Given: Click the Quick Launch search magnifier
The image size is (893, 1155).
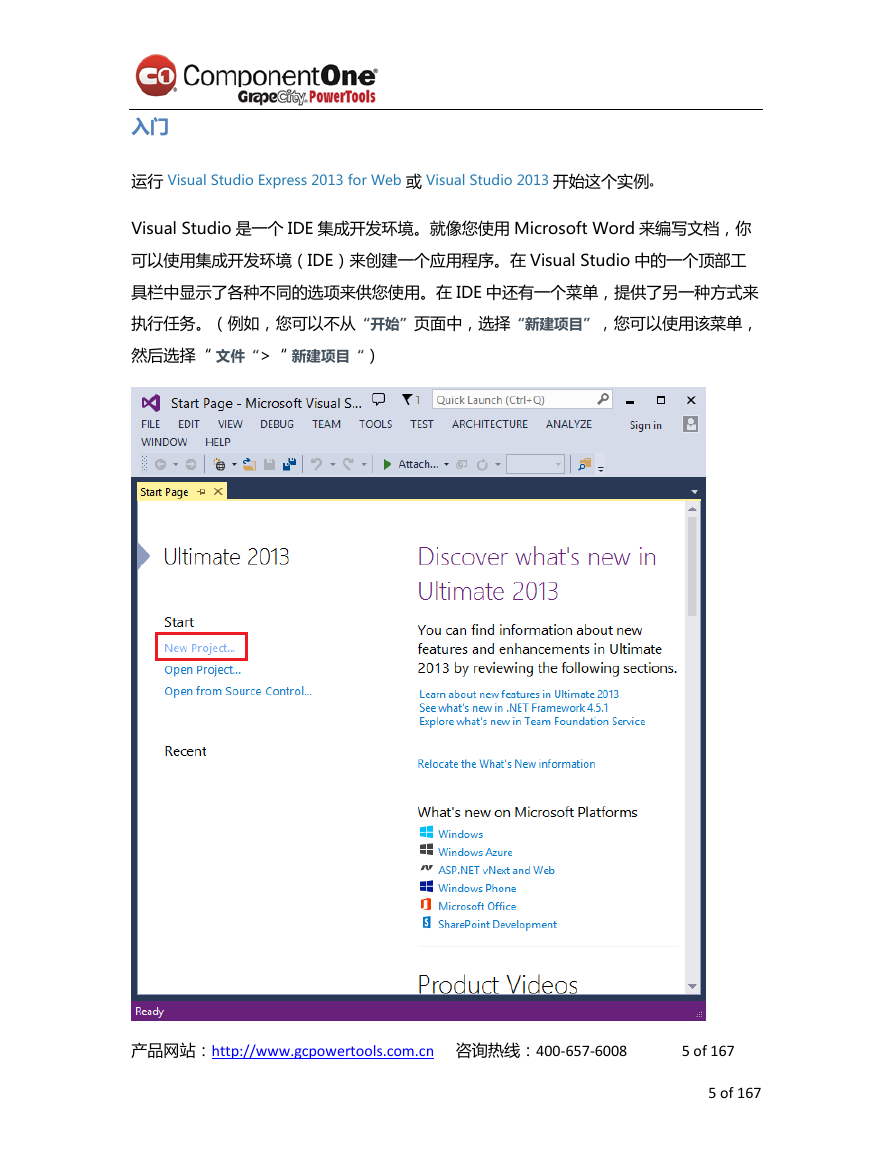Looking at the screenshot, I should click(x=603, y=399).
